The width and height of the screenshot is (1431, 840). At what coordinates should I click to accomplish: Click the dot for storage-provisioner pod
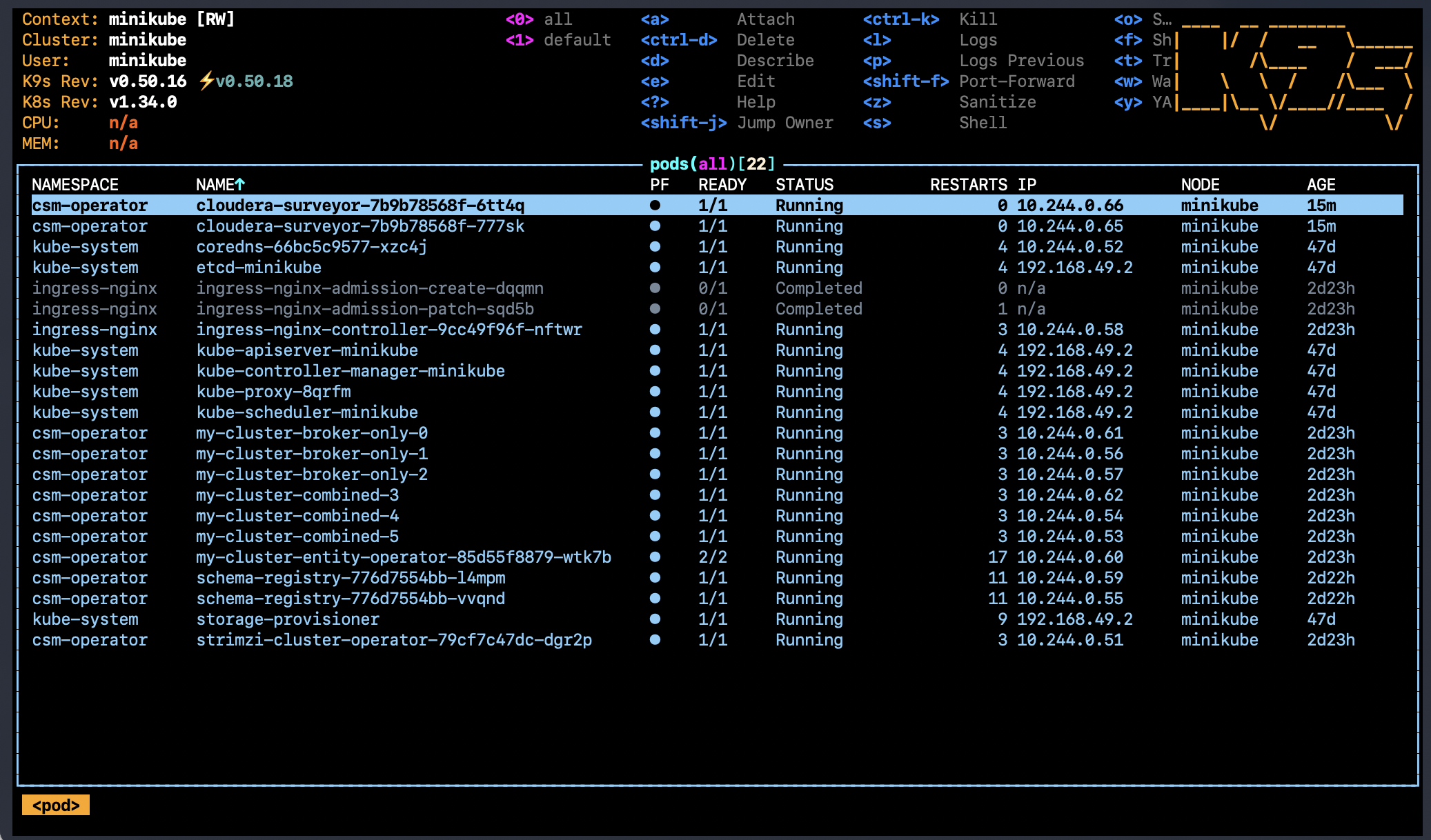coord(655,619)
